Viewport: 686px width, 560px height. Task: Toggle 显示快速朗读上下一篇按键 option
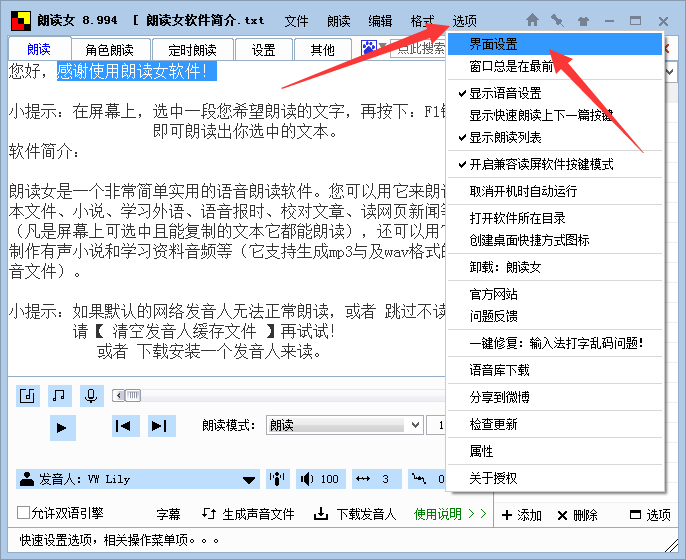click(x=555, y=116)
